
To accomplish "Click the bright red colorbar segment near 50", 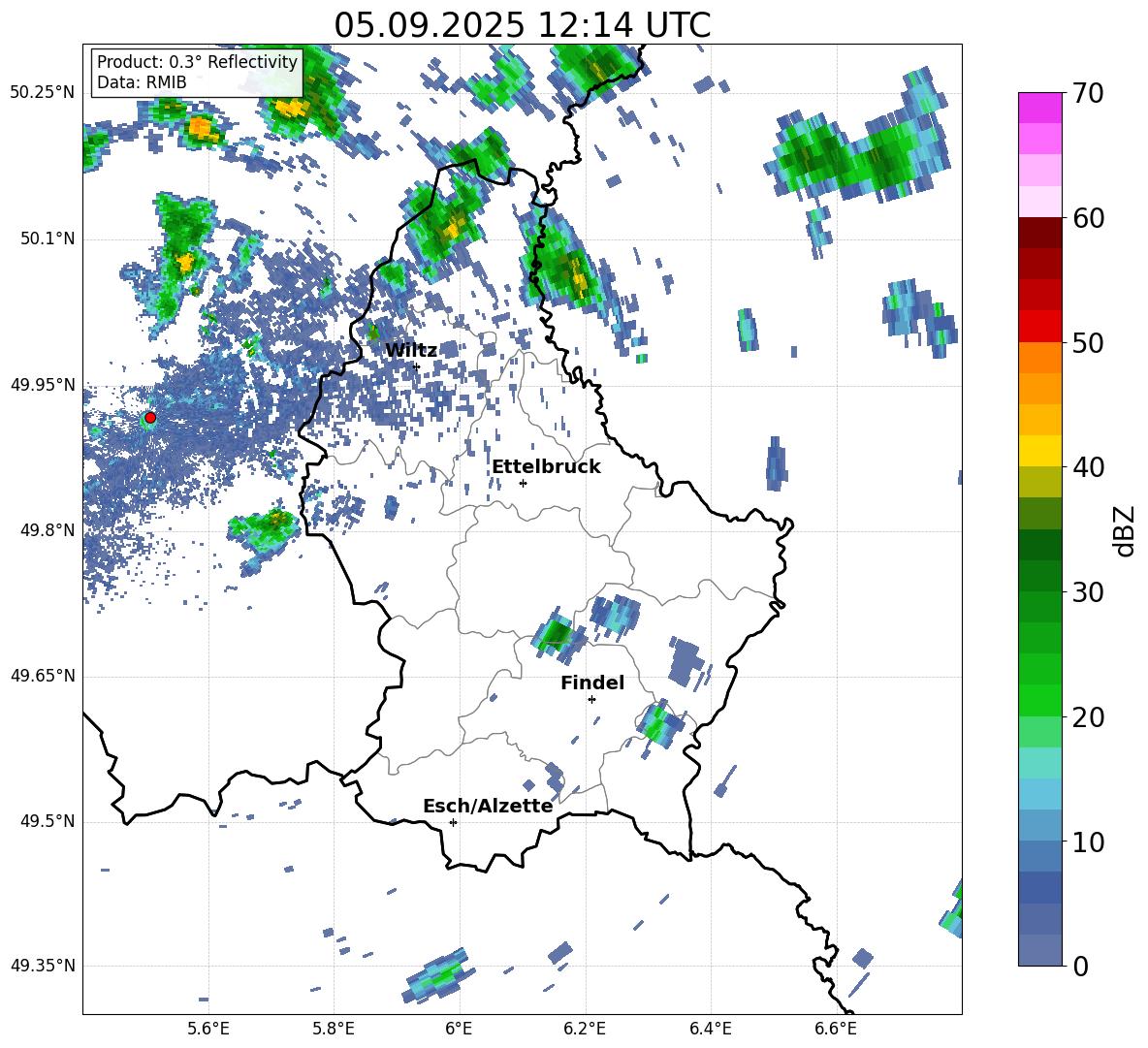I will (x=1039, y=327).
